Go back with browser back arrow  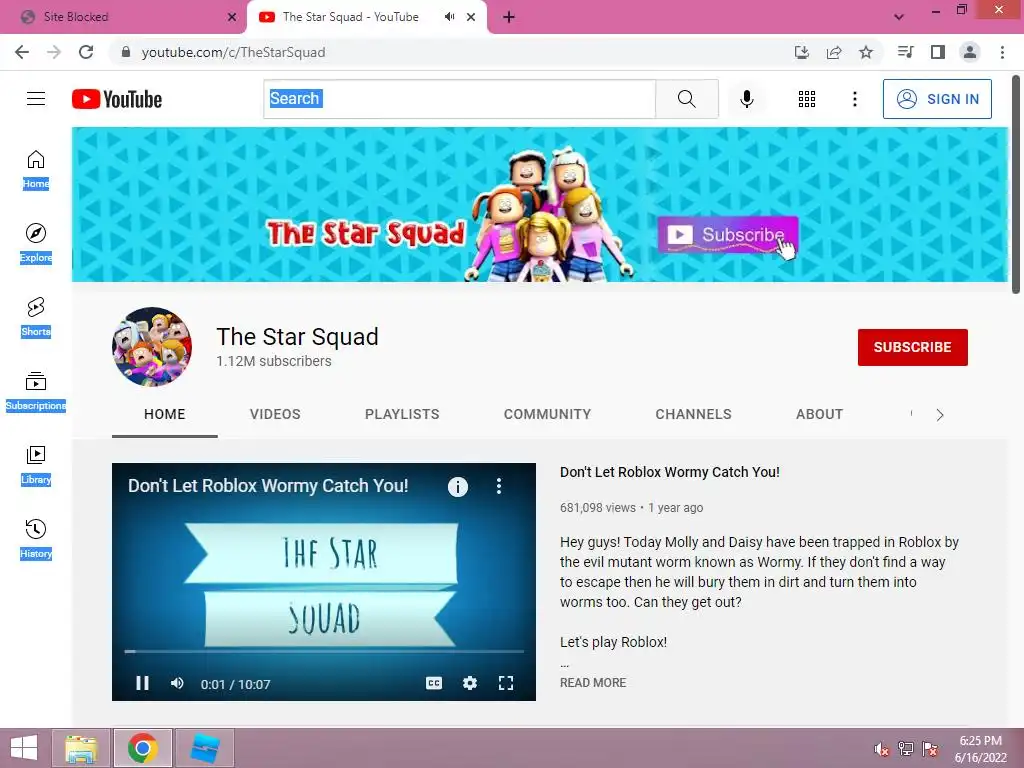pyautogui.click(x=22, y=52)
